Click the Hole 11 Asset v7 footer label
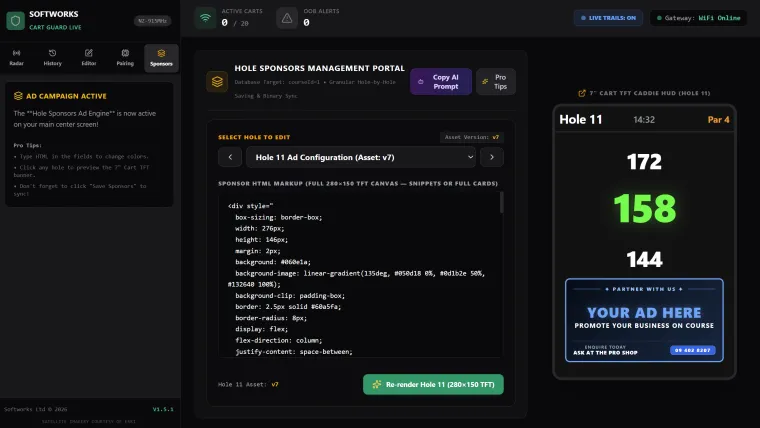The image size is (760, 428). click(x=248, y=384)
